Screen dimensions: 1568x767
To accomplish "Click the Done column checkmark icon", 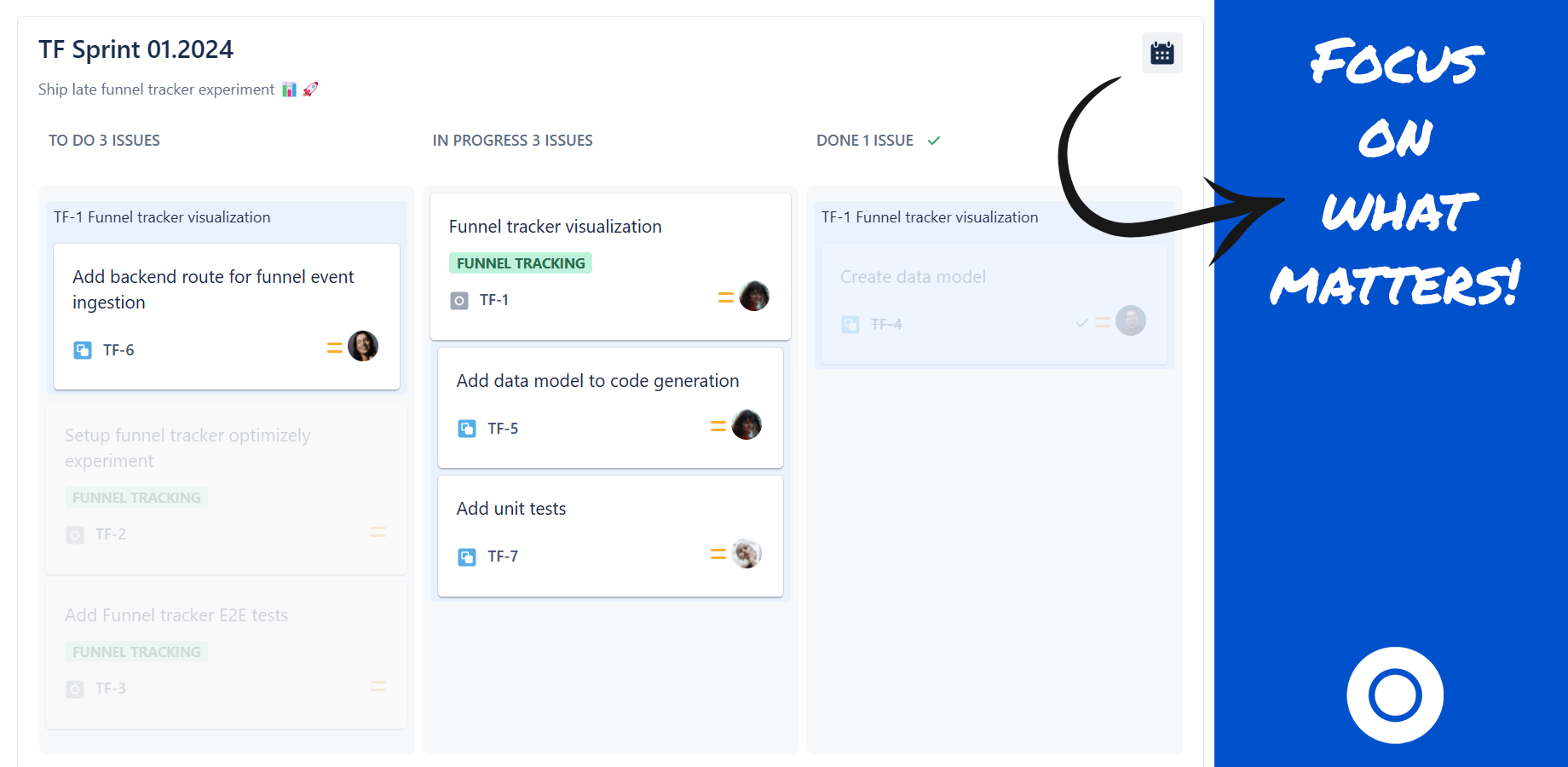I will 934,141.
